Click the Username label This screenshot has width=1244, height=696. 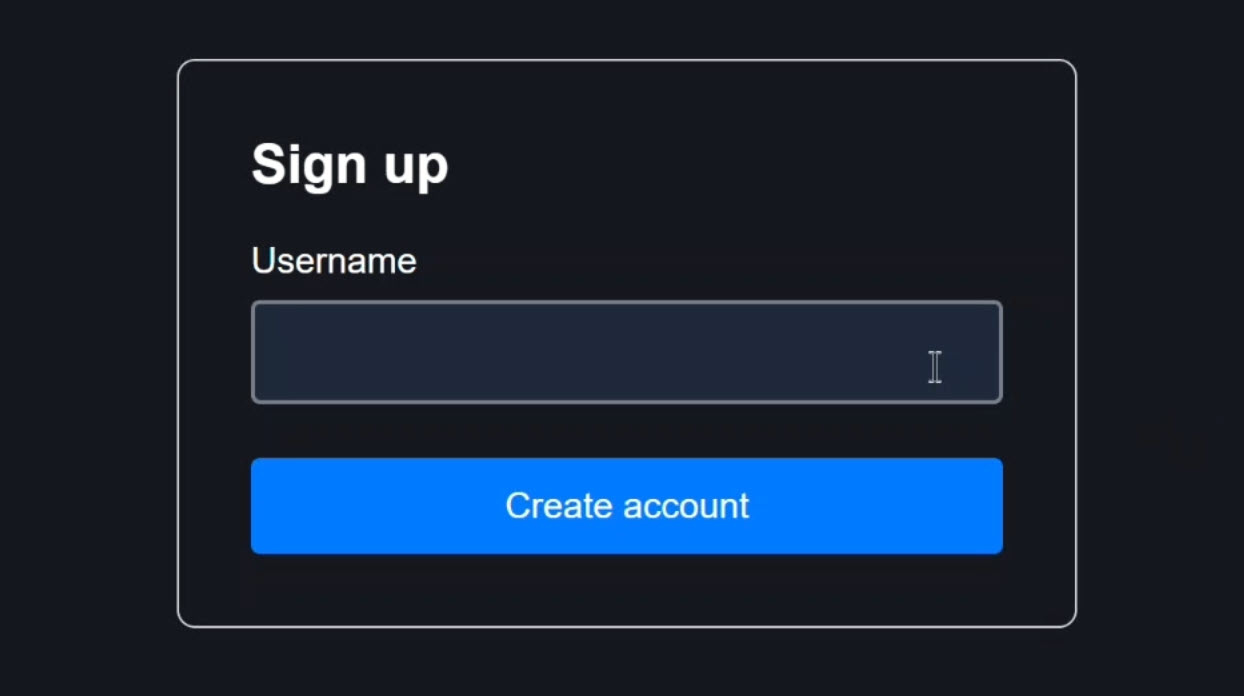pos(334,261)
